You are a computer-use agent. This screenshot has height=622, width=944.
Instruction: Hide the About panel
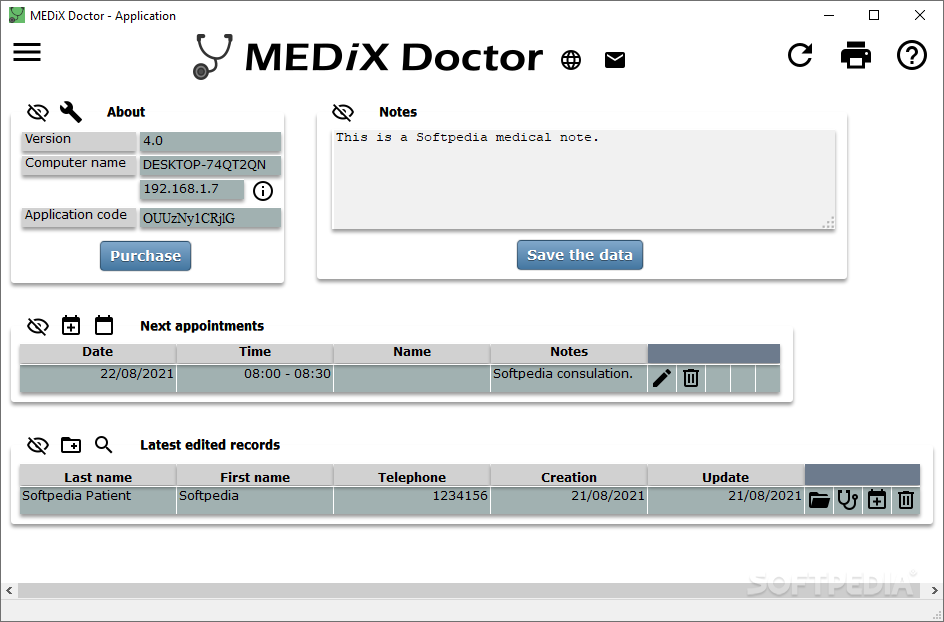point(37,112)
